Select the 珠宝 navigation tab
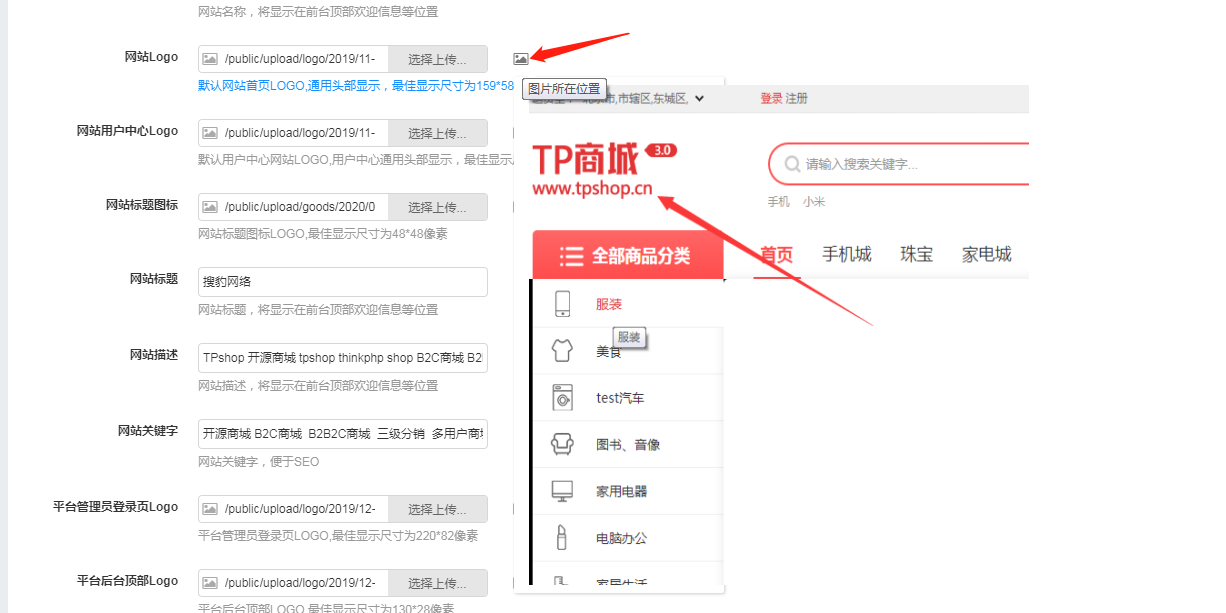 point(916,254)
